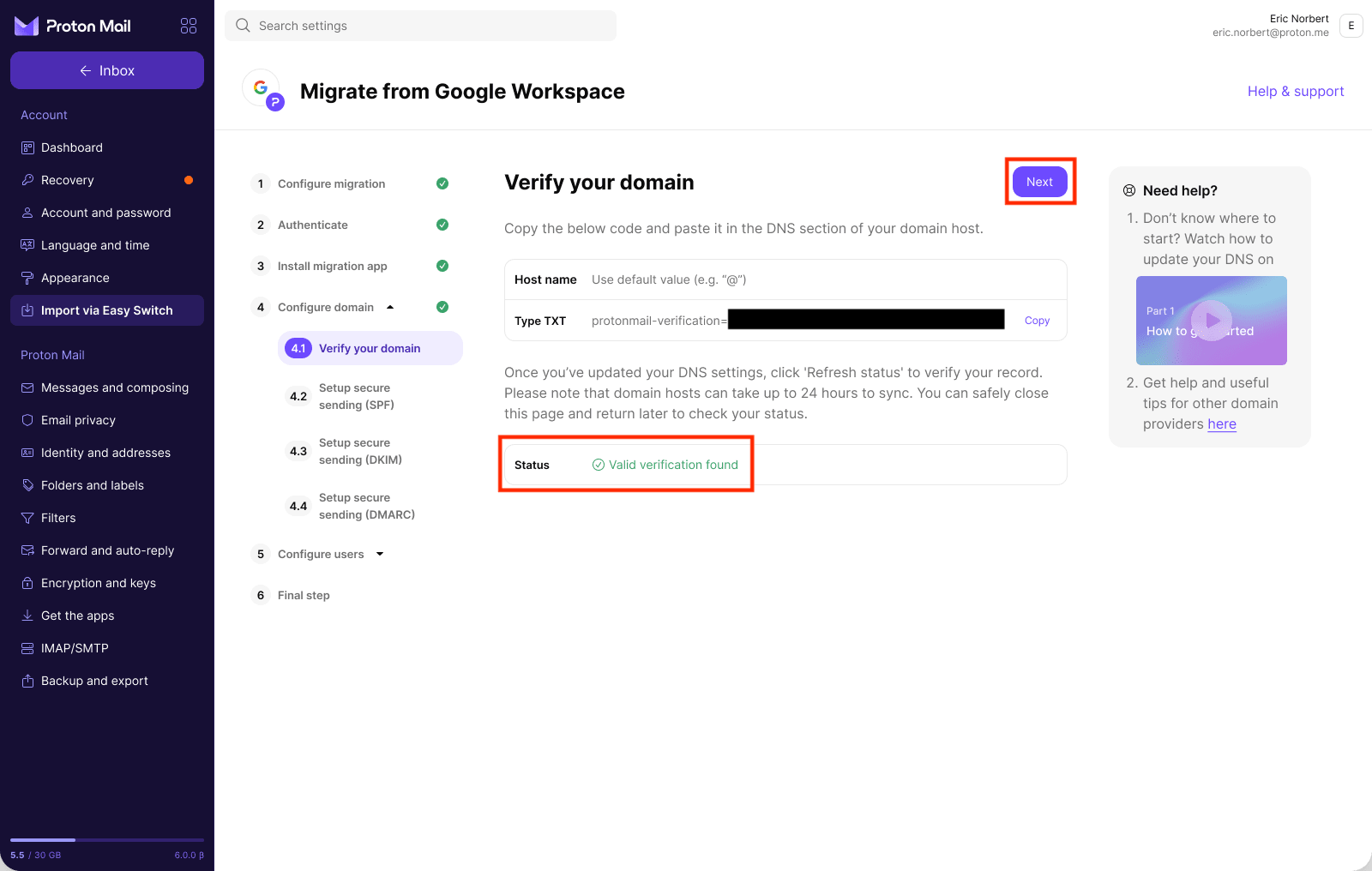Click the green check beside Install migration app
The image size is (1372, 871).
[442, 266]
